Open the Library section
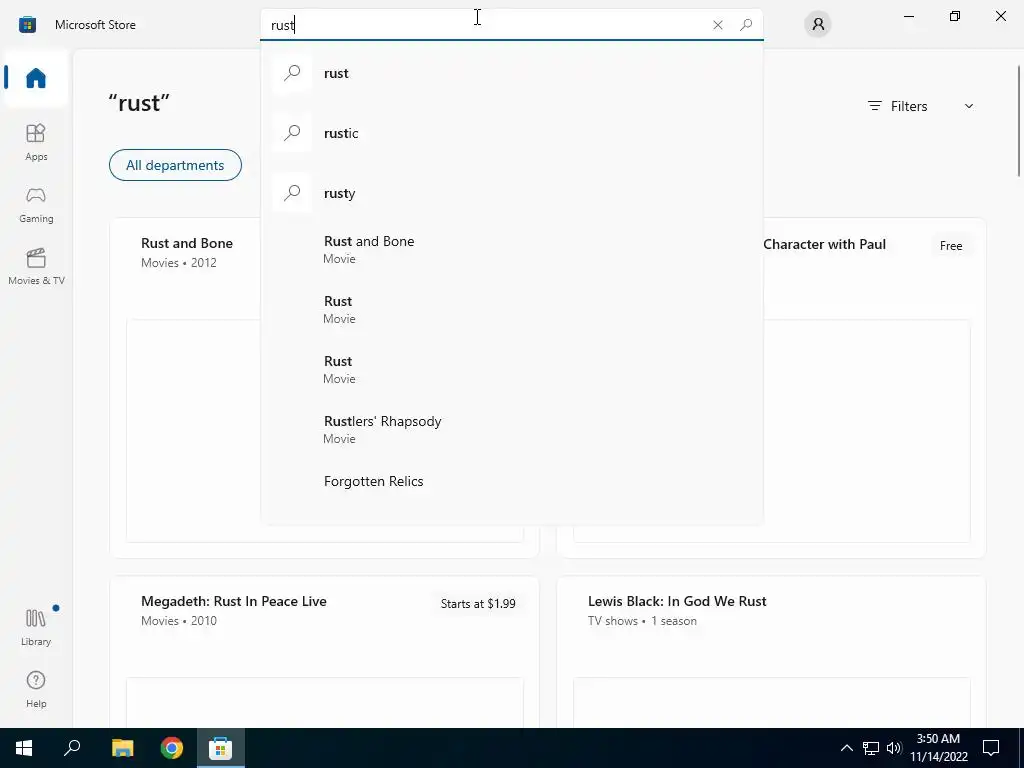 (x=36, y=627)
